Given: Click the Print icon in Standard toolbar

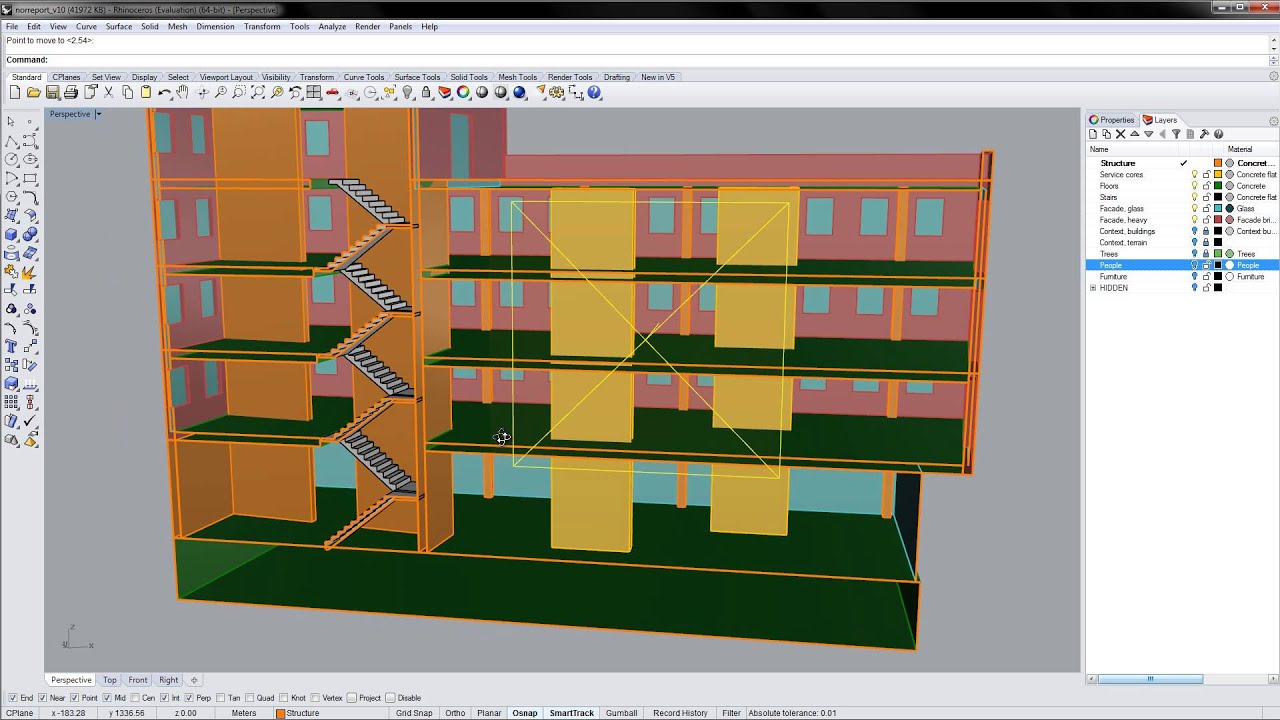Looking at the screenshot, I should pos(71,92).
